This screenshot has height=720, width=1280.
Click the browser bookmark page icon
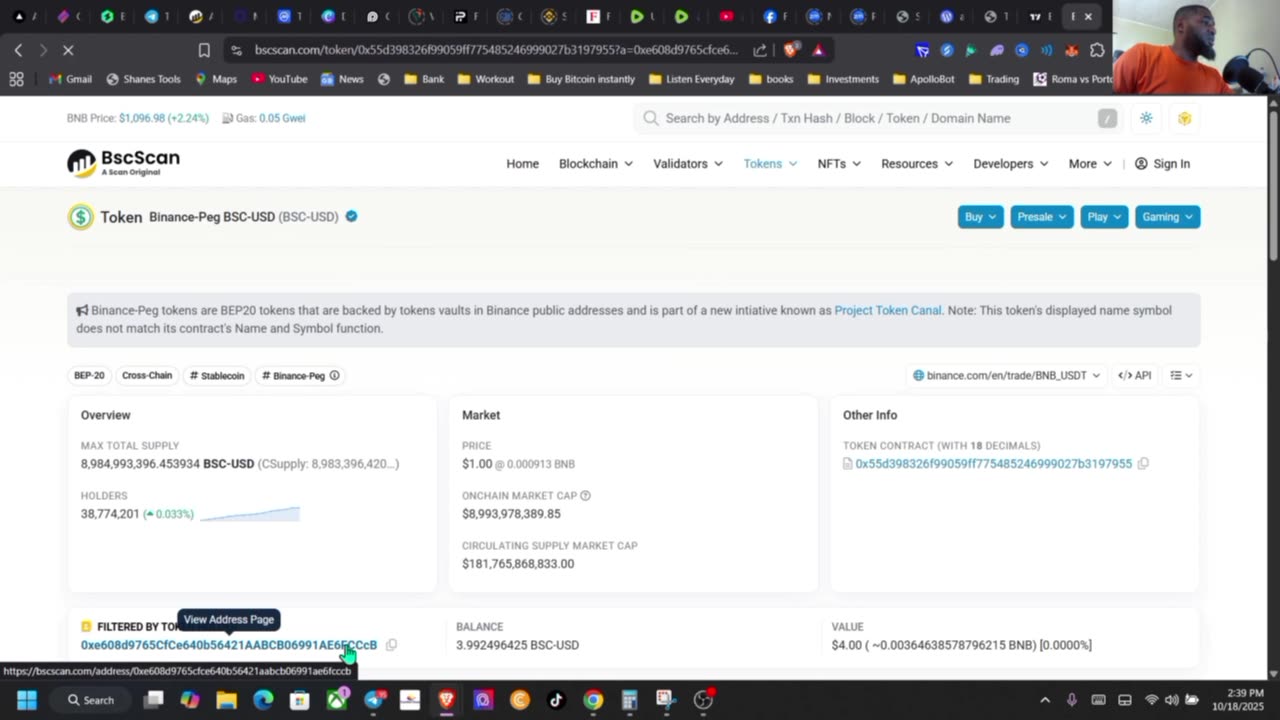[x=204, y=50]
